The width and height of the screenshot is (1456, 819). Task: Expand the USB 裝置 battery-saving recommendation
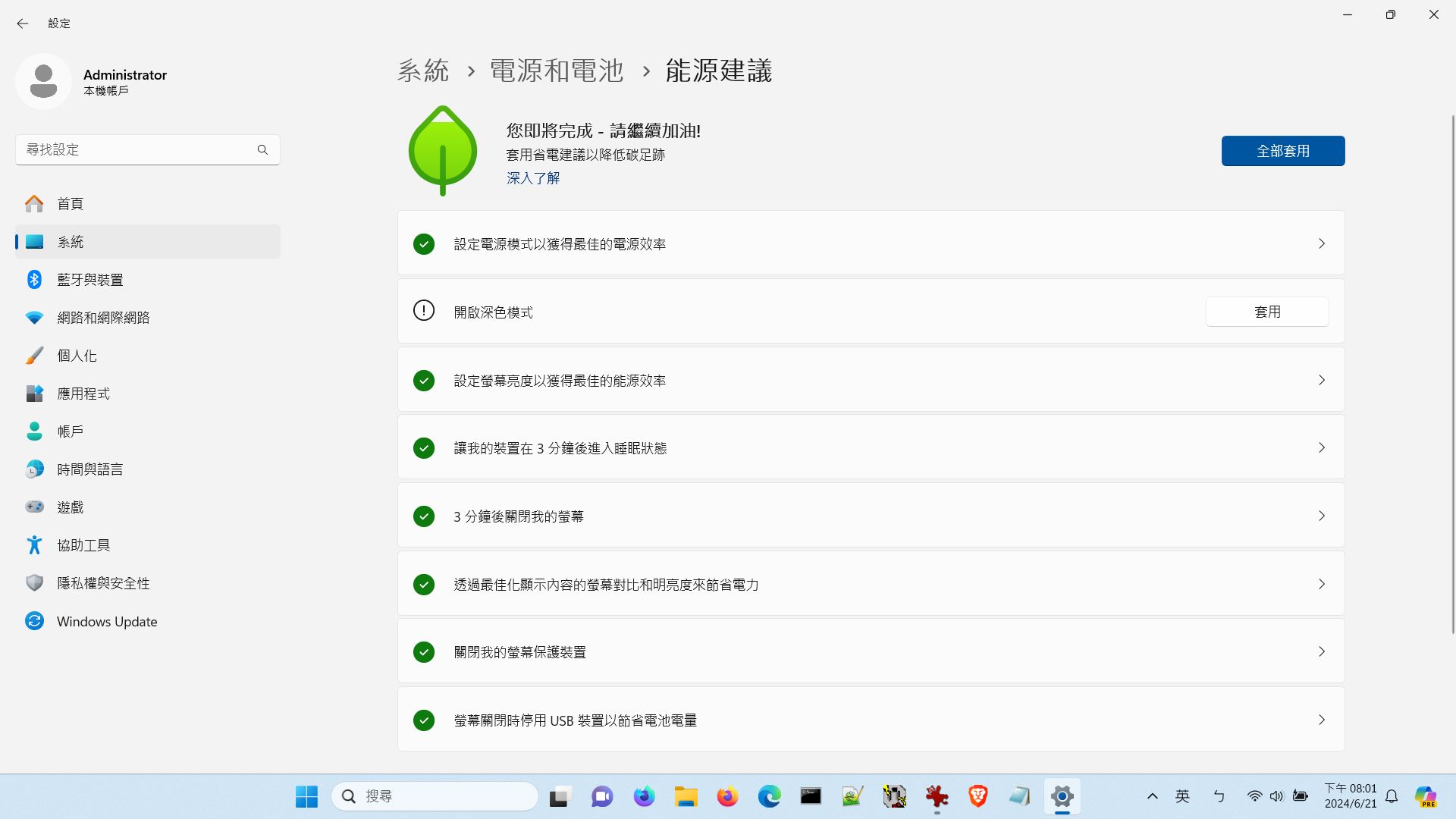1321,720
